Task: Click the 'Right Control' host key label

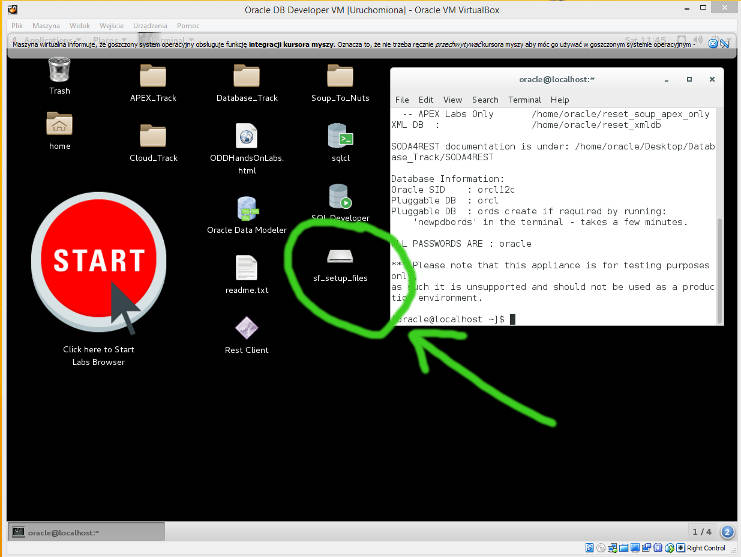Action: click(706, 548)
